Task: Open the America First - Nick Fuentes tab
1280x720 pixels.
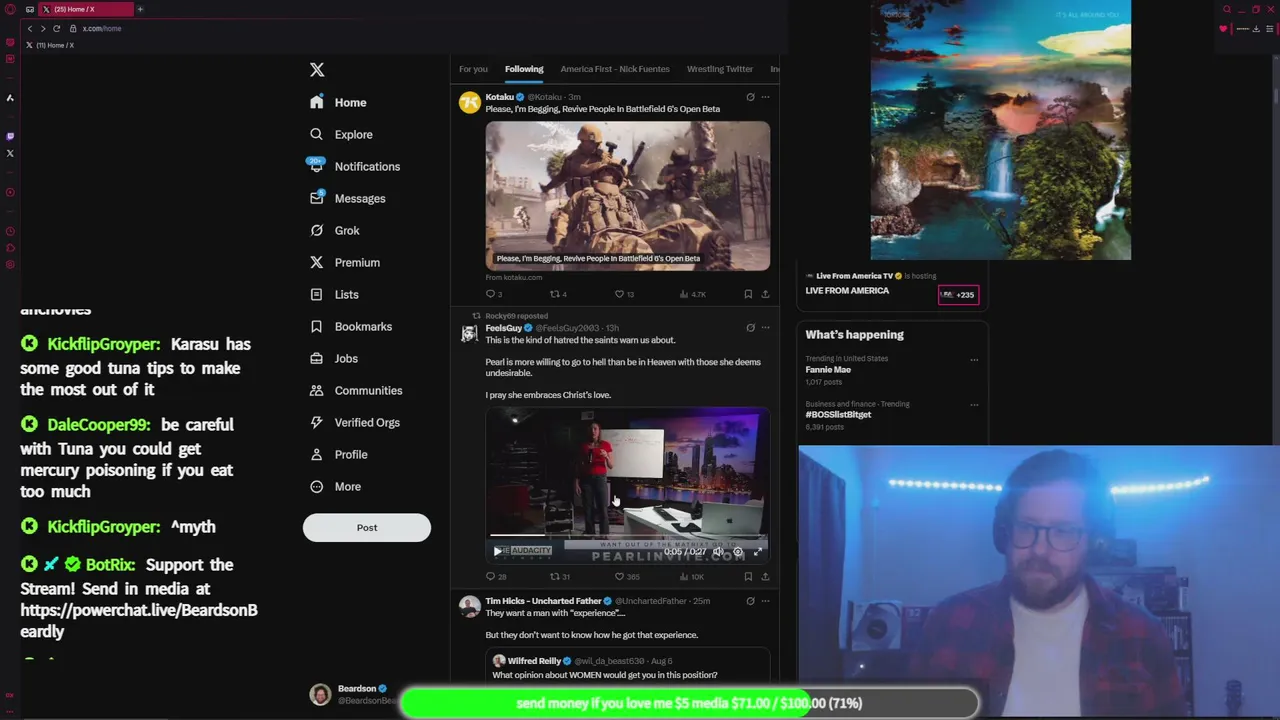Action: [x=615, y=69]
